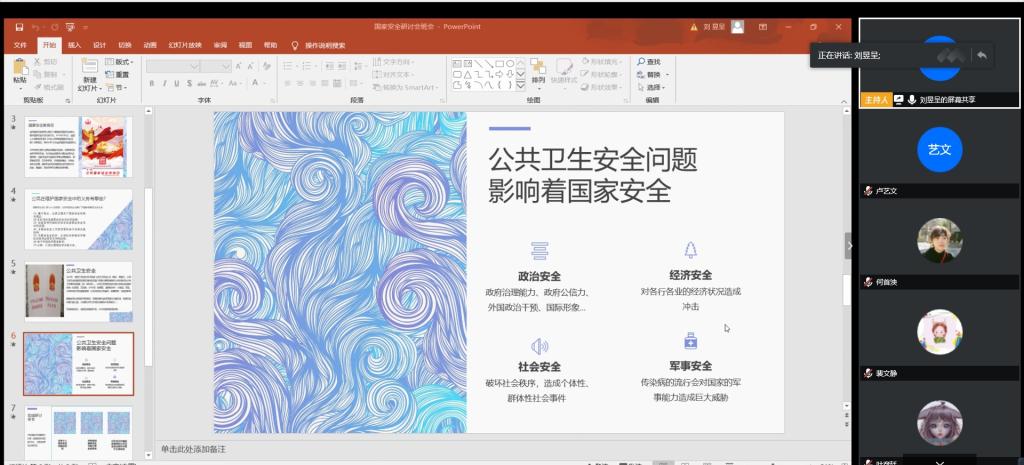This screenshot has width=1024, height=465.
Task: Switch to the Slide Show (幻灯片放映) tab
Action: pos(185,45)
